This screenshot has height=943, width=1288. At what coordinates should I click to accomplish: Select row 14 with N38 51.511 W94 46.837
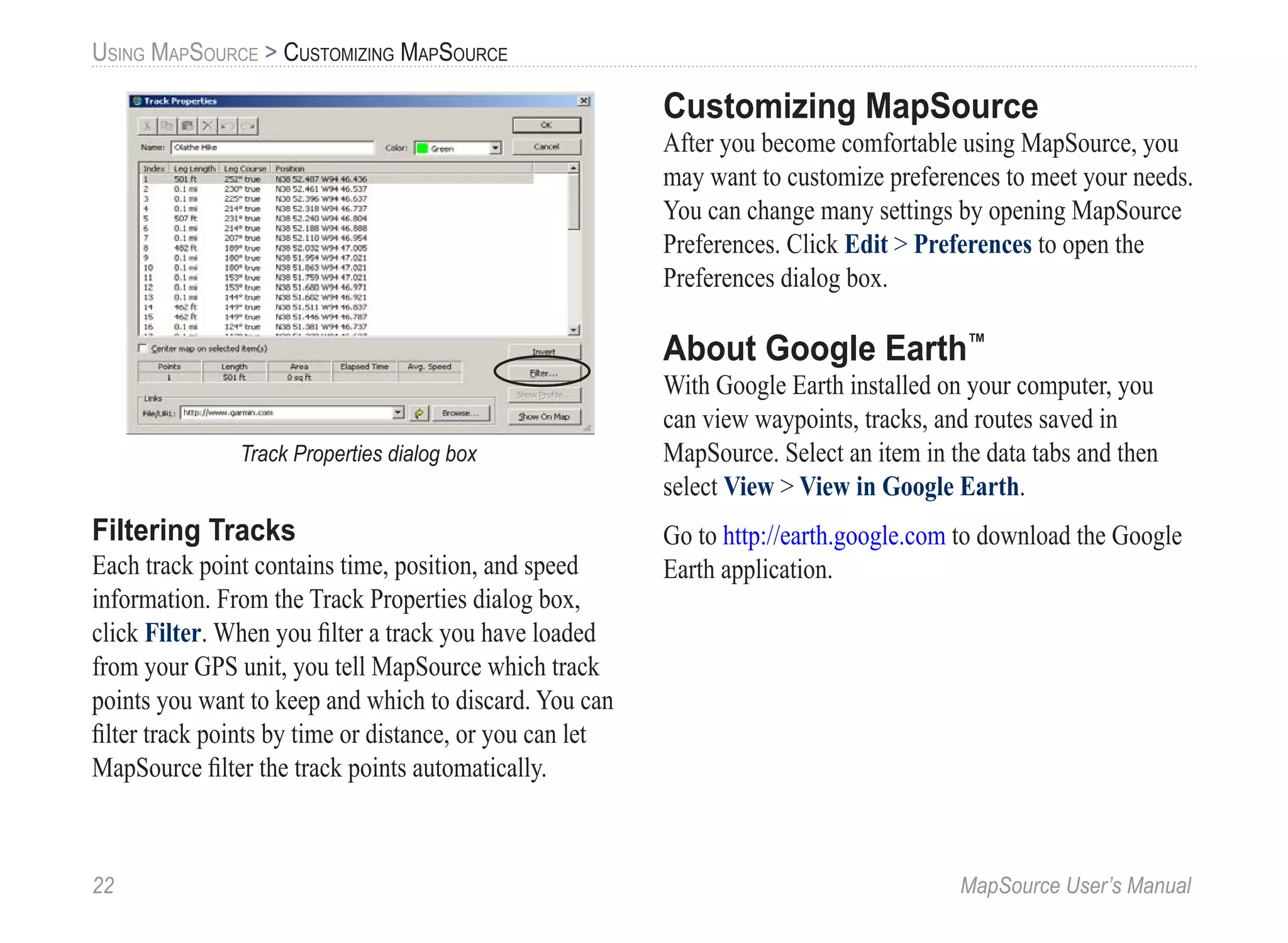tap(336, 308)
